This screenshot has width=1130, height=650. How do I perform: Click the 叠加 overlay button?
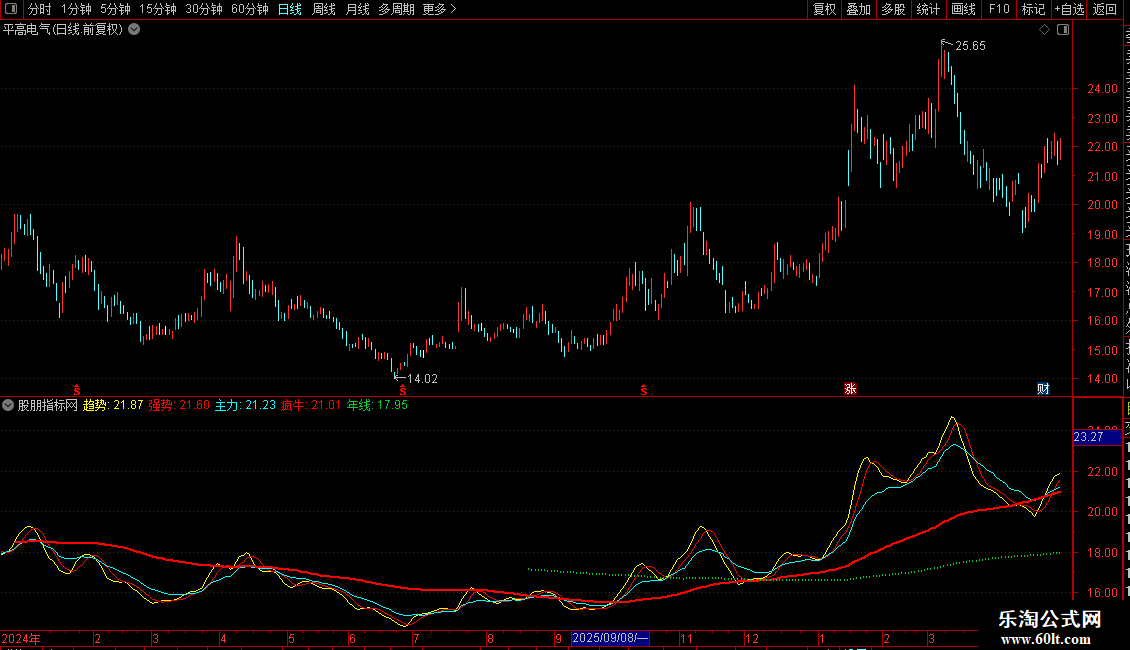(x=859, y=9)
